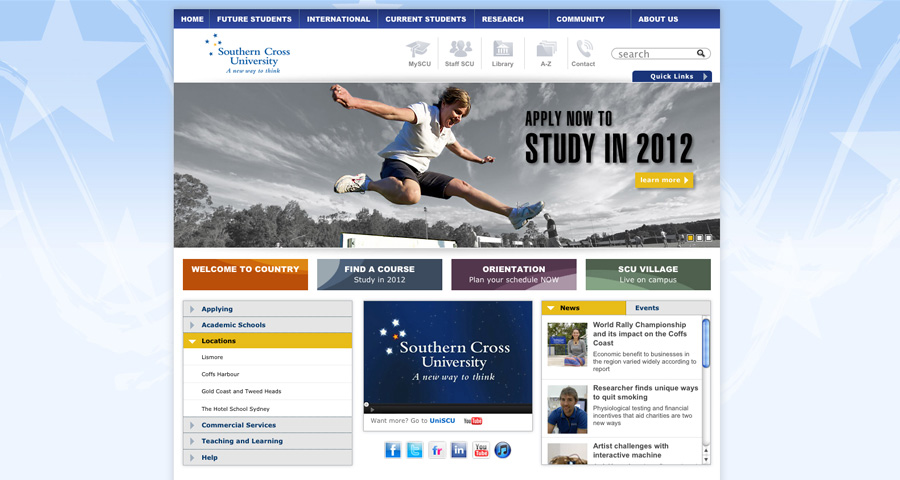Open the Quick Links dropdown
The width and height of the screenshot is (900, 480).
click(x=672, y=77)
